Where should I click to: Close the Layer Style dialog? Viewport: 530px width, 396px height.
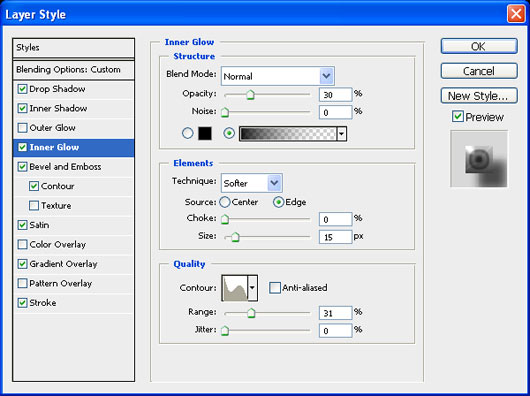[516, 15]
